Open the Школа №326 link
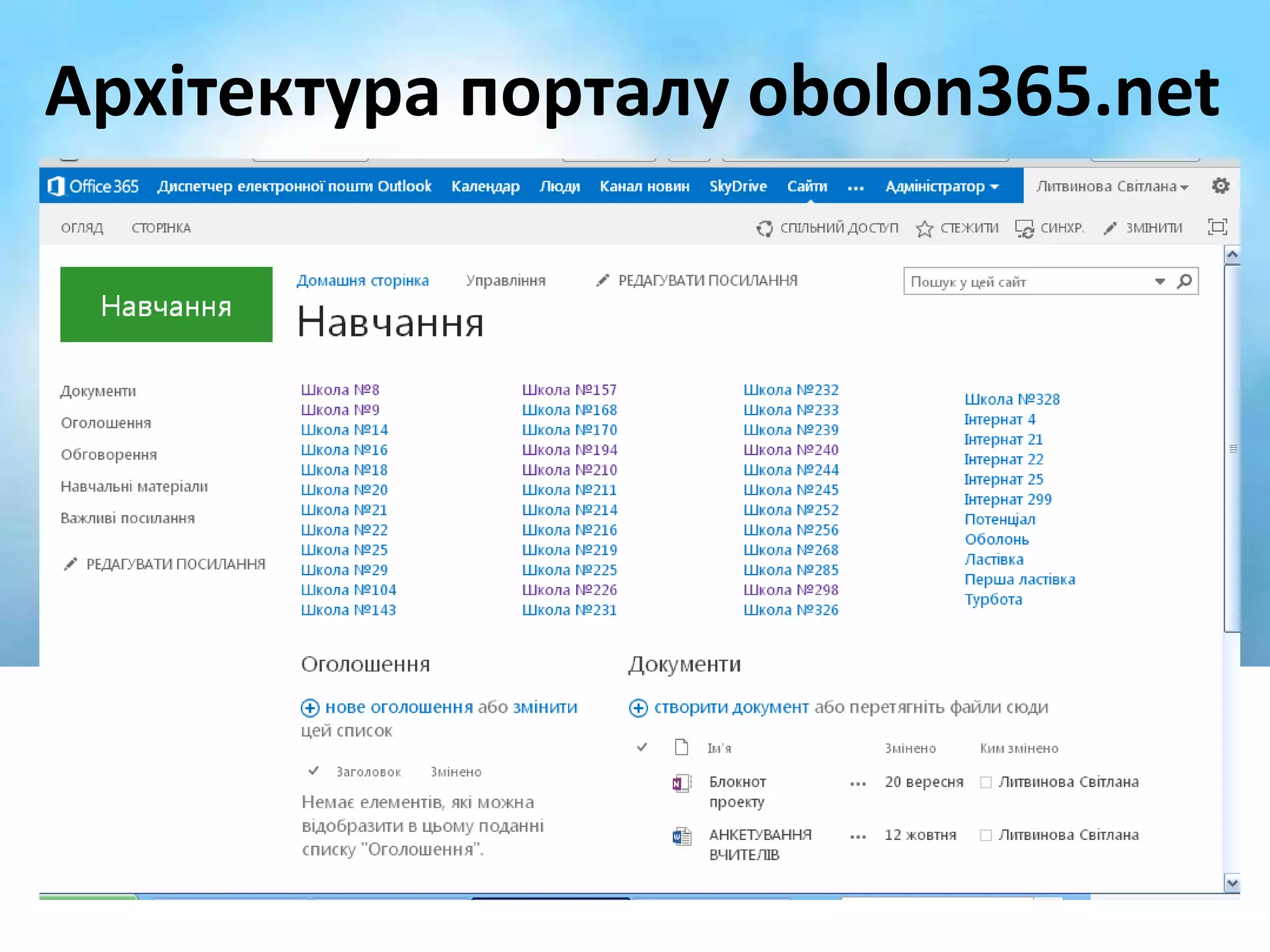 [791, 610]
